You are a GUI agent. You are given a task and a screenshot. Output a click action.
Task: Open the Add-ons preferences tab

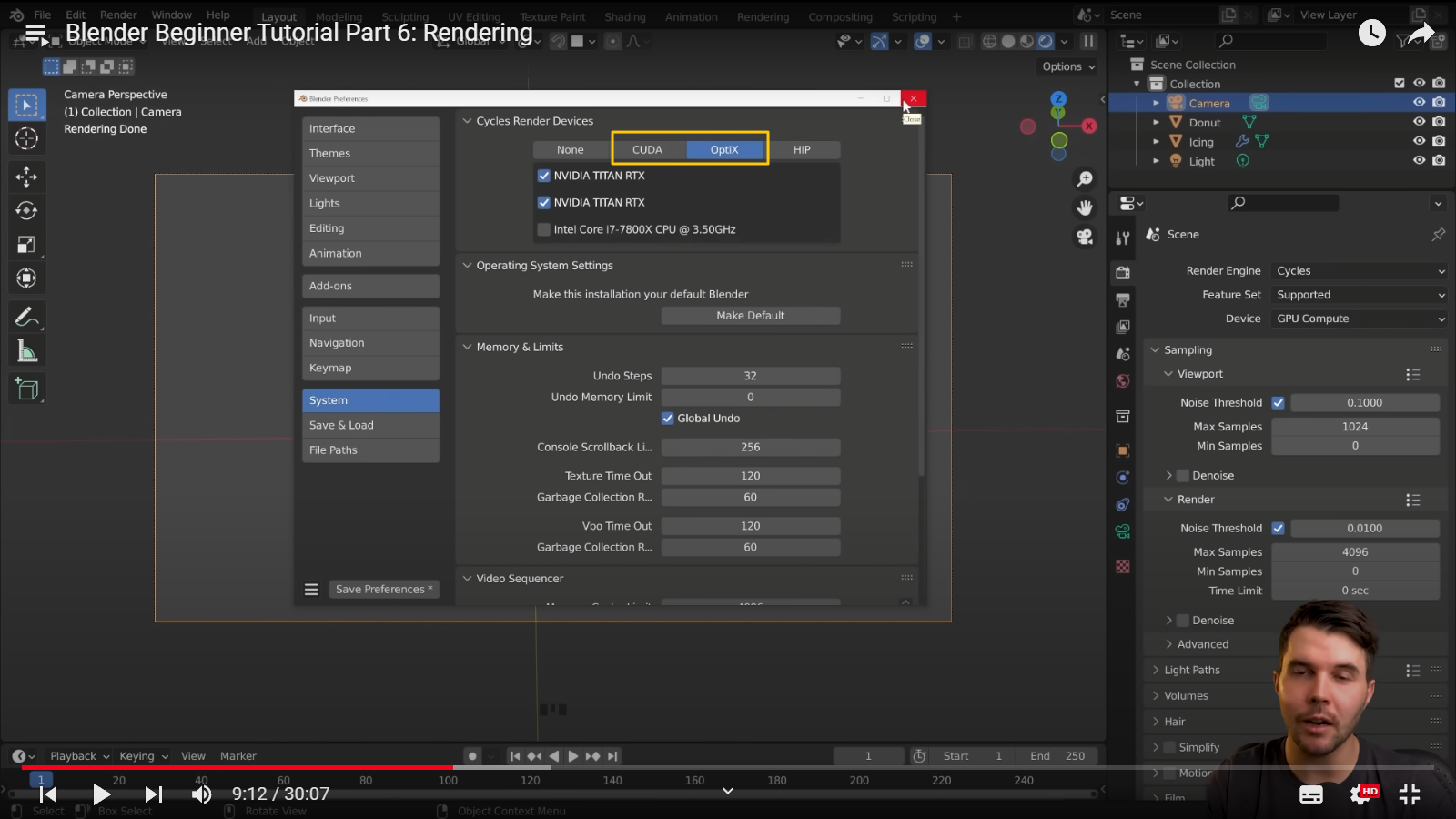(370, 286)
